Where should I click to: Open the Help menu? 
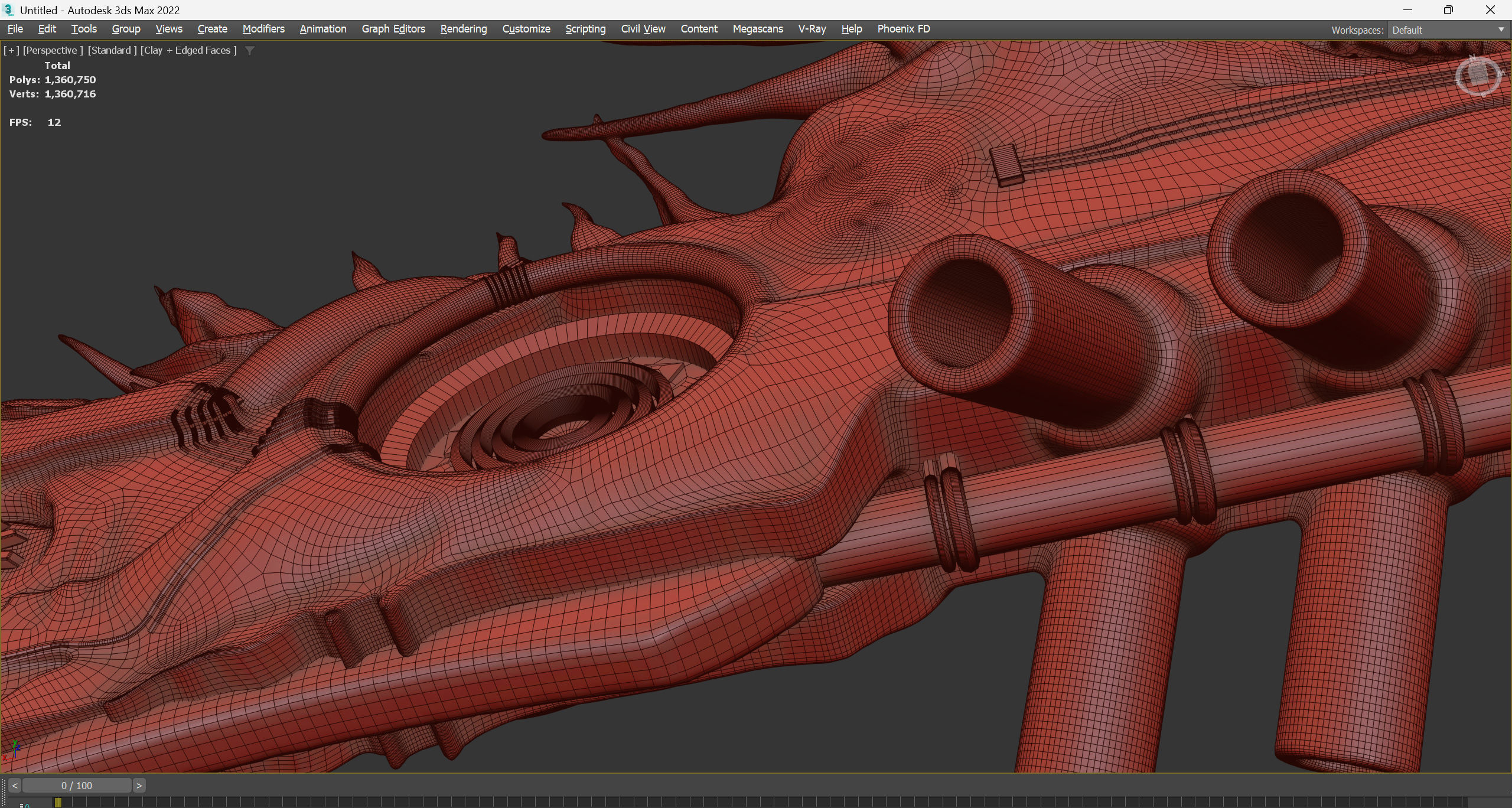tap(852, 29)
